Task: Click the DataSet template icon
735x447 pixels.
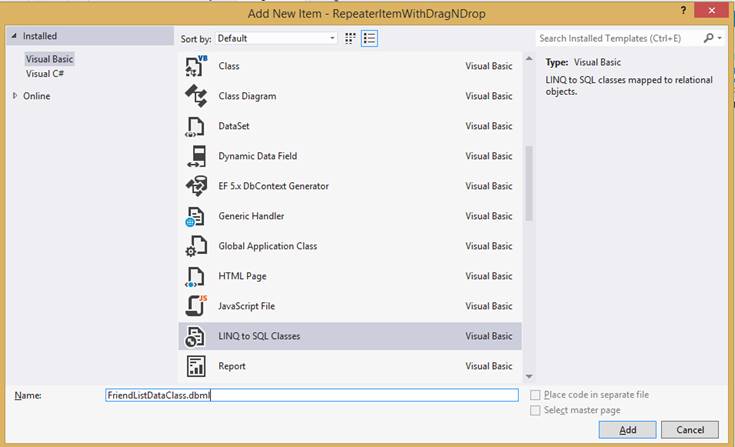Action: (196, 126)
